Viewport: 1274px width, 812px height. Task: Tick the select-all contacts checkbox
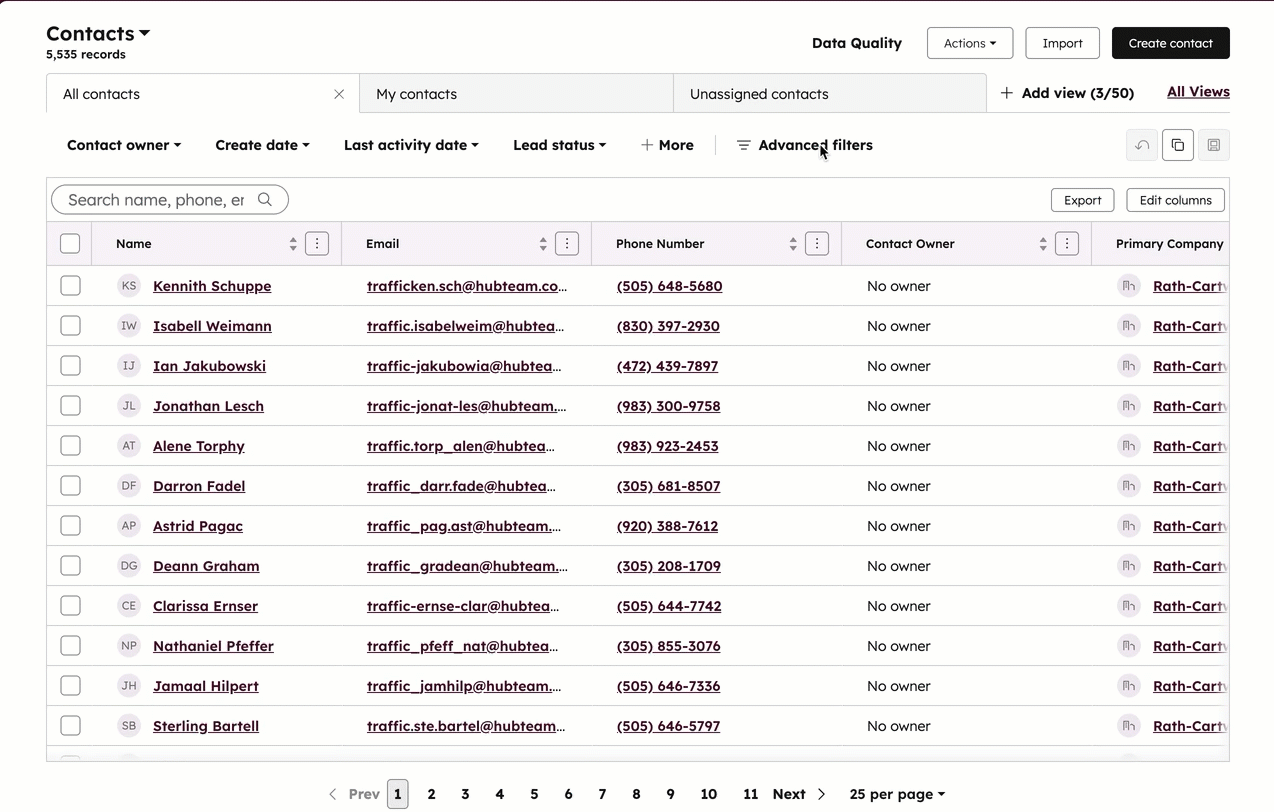pyautogui.click(x=70, y=244)
